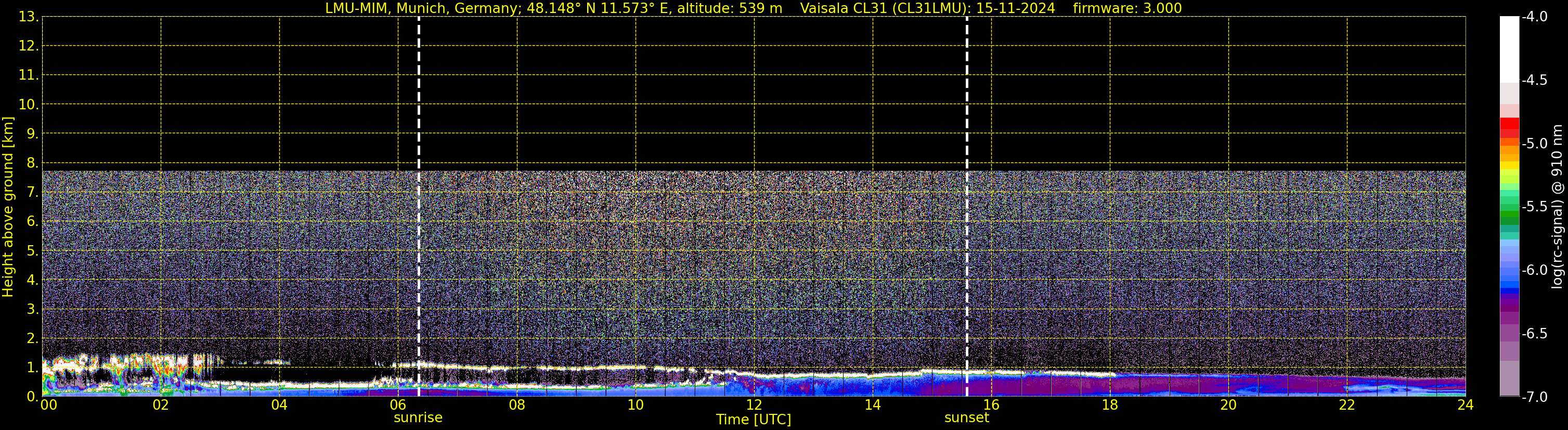Click height-axis tick label "13."

29,17
